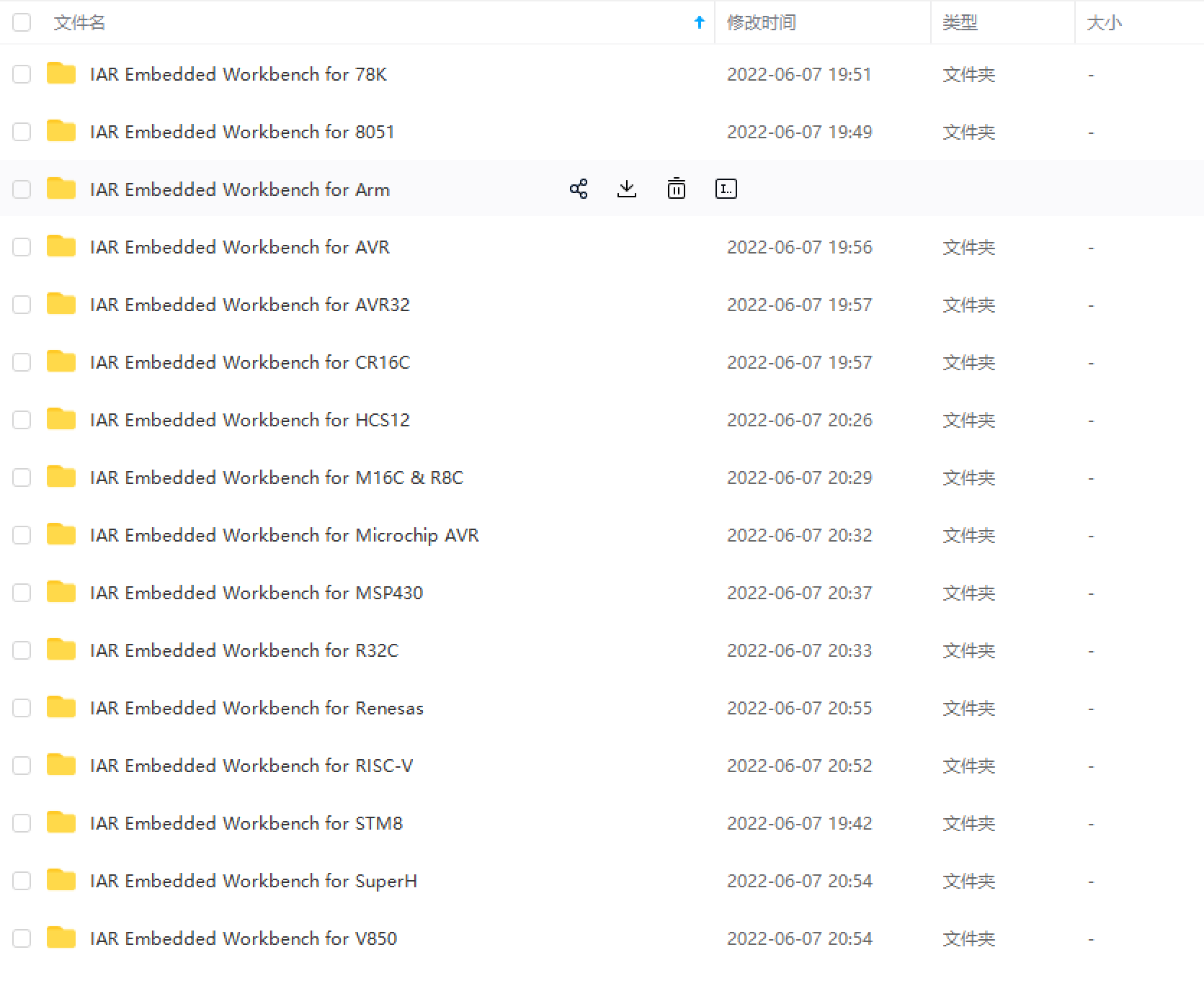Click the share icon on the Arm row
1204x991 pixels.
tap(579, 189)
